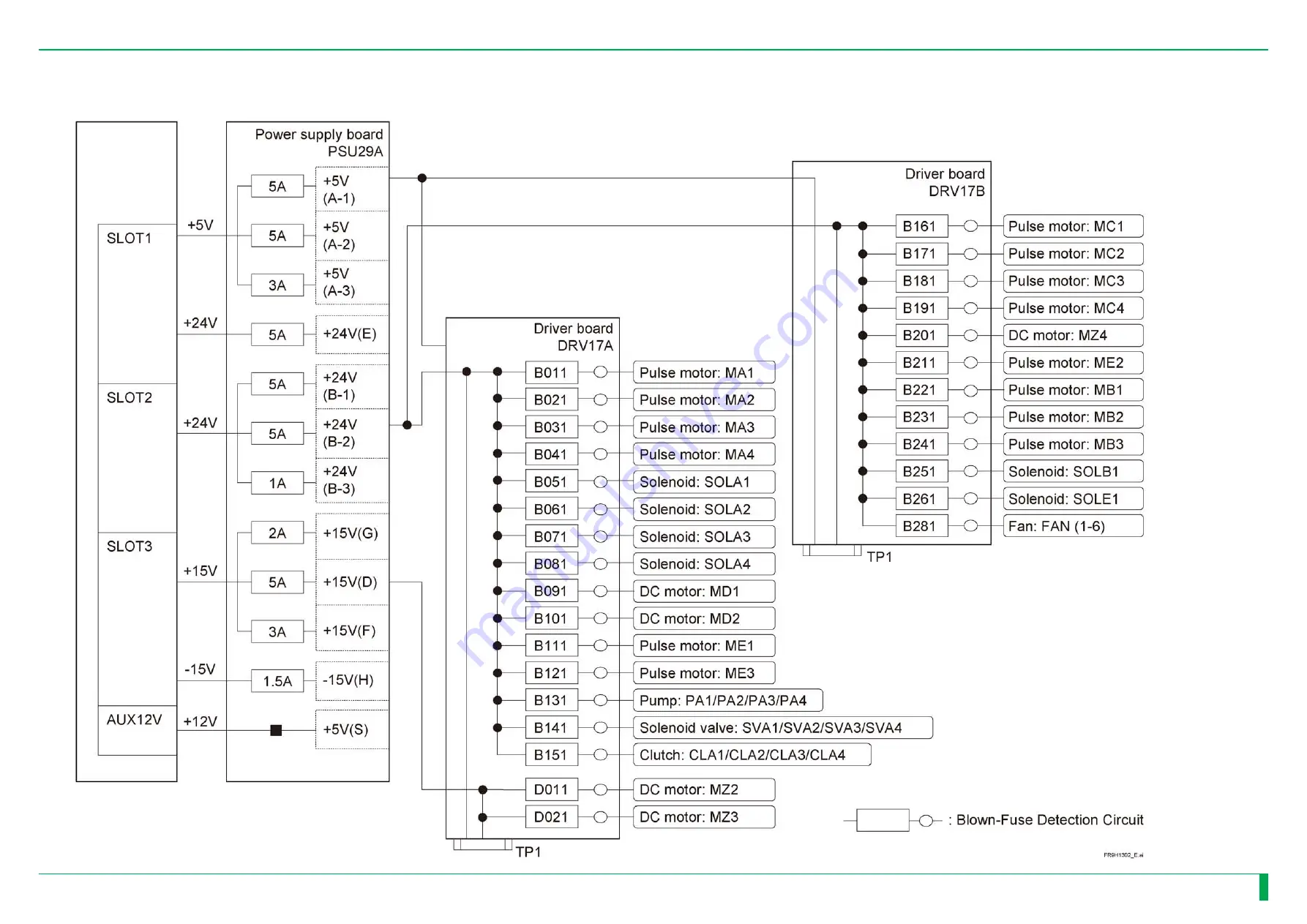The height and width of the screenshot is (924, 1307).
Task: Click the 2A fuse box
Action: [x=277, y=533]
